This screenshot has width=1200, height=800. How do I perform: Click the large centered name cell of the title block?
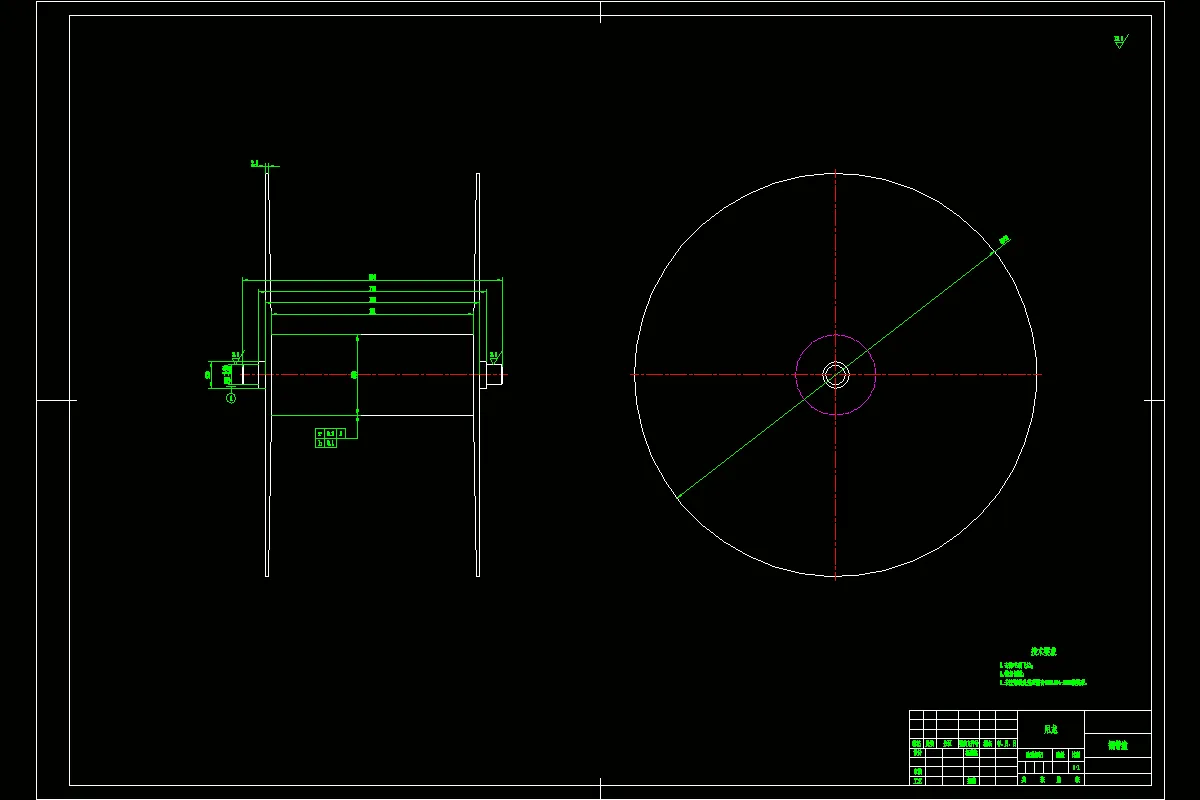point(1050,729)
